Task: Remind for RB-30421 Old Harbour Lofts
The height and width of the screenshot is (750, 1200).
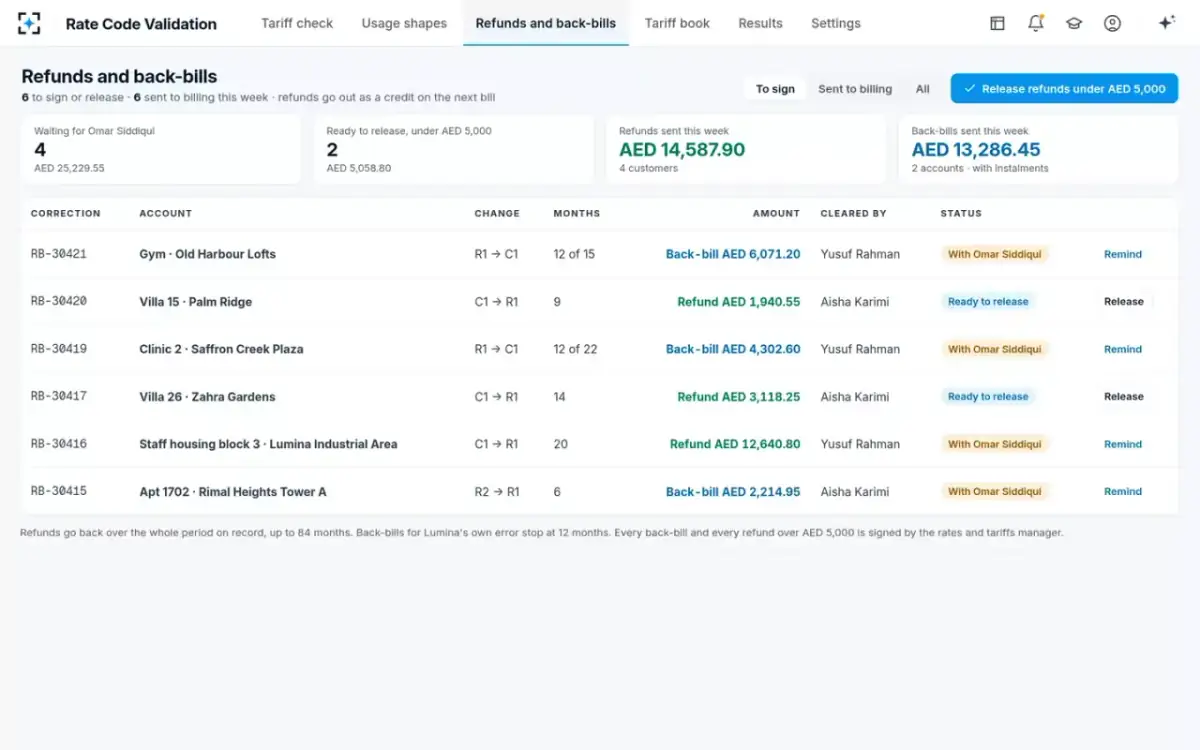Action: (1122, 254)
